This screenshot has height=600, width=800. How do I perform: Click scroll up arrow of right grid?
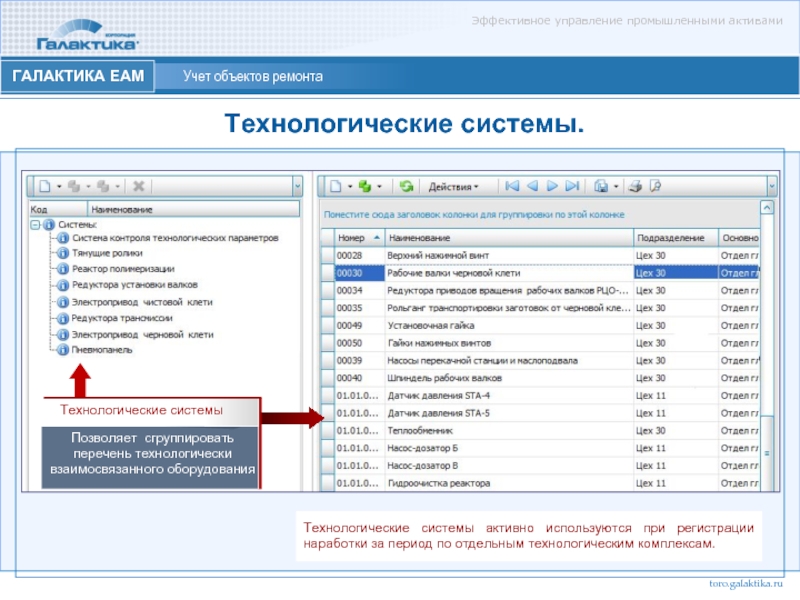coord(767,208)
